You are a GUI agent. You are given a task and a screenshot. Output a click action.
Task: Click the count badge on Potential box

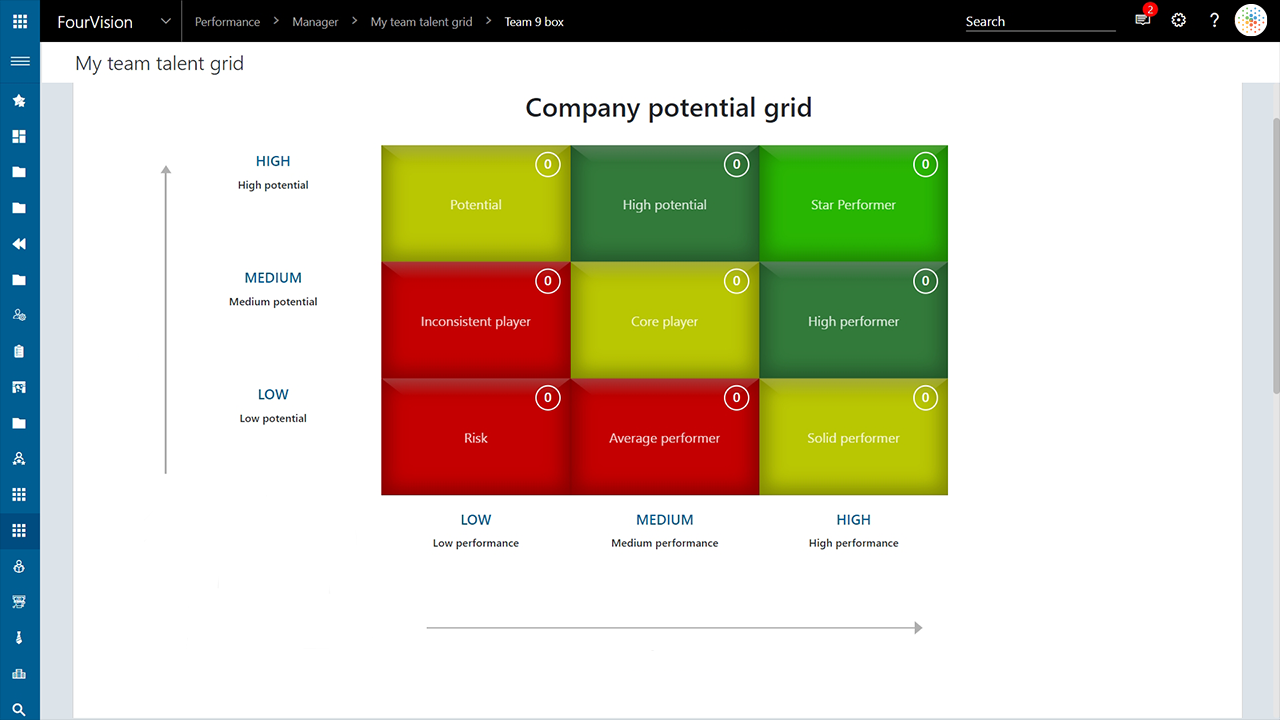click(547, 164)
